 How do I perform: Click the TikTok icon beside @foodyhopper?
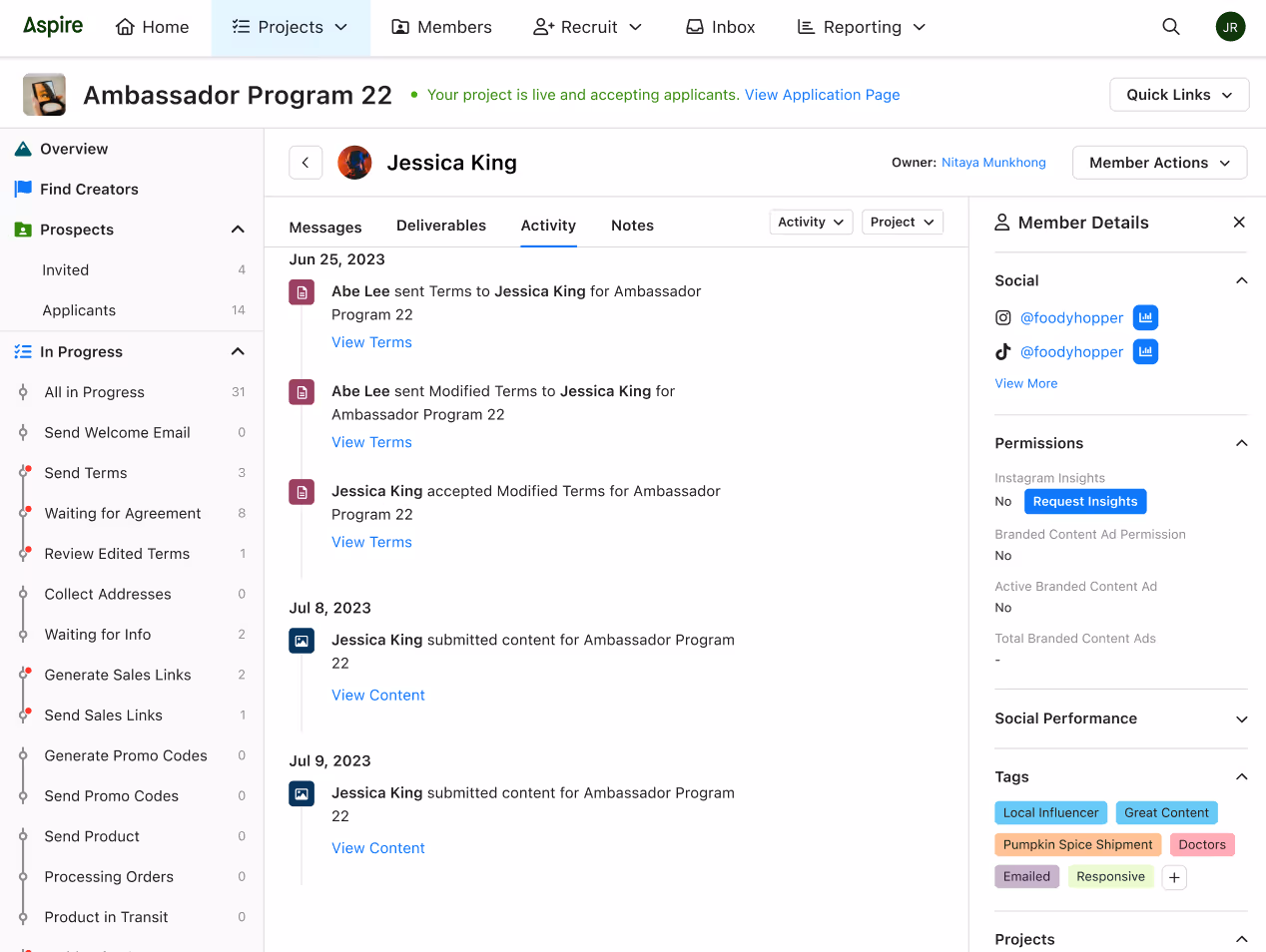[x=1003, y=352]
